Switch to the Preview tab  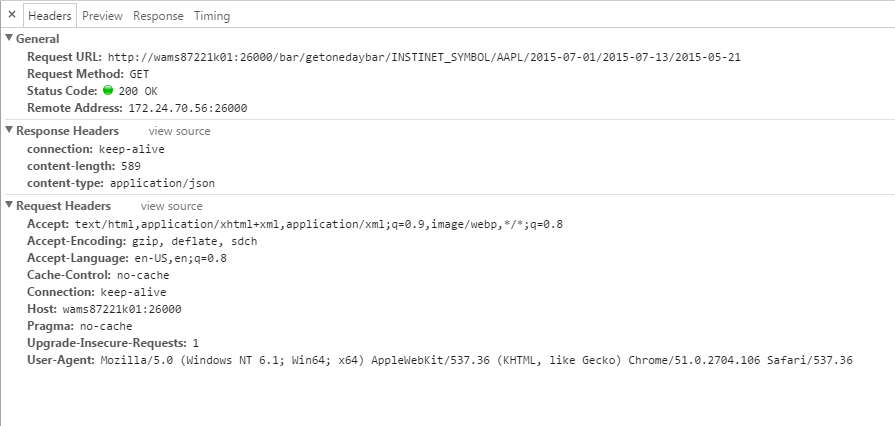(x=102, y=16)
